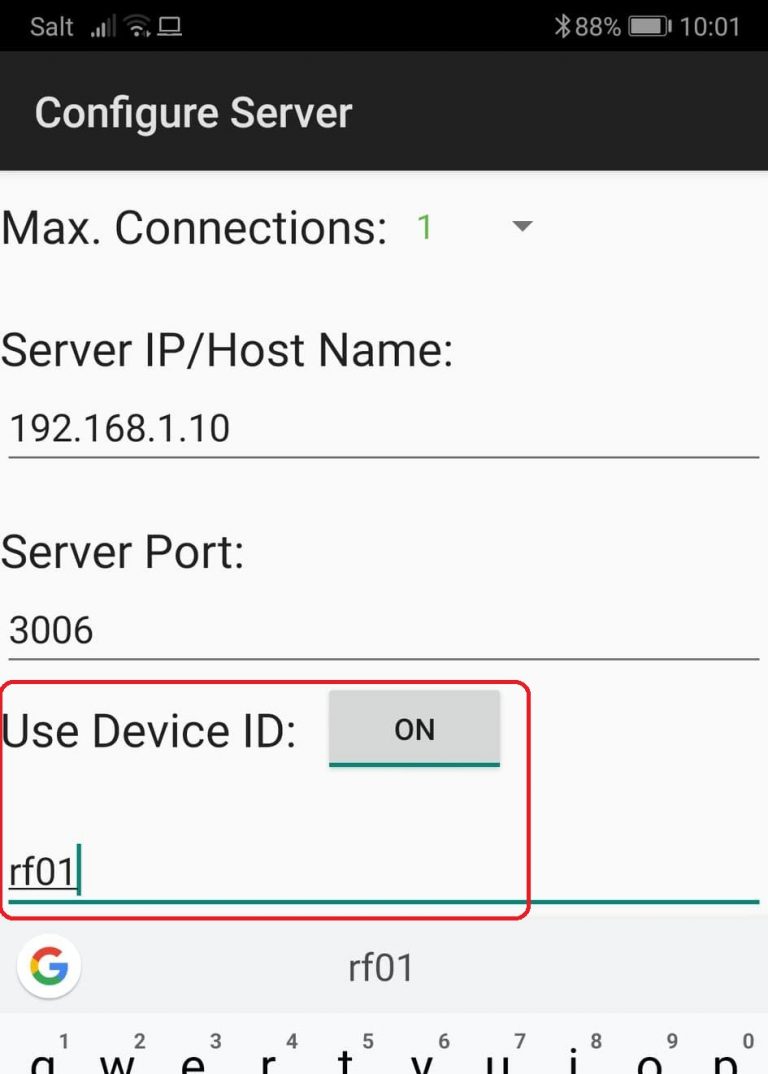Tap the Configure Server title bar

[x=192, y=111]
